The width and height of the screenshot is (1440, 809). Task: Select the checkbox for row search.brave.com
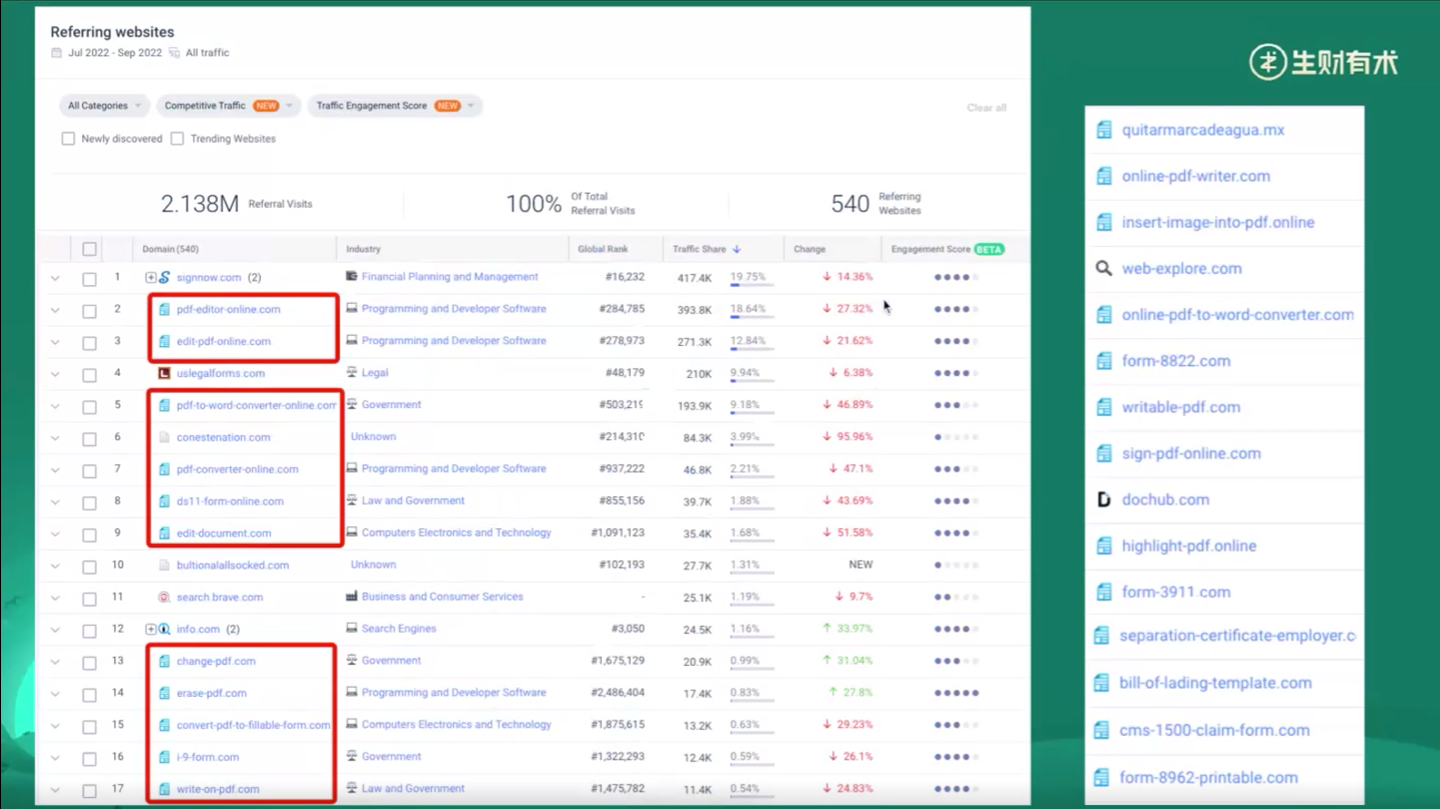point(89,598)
